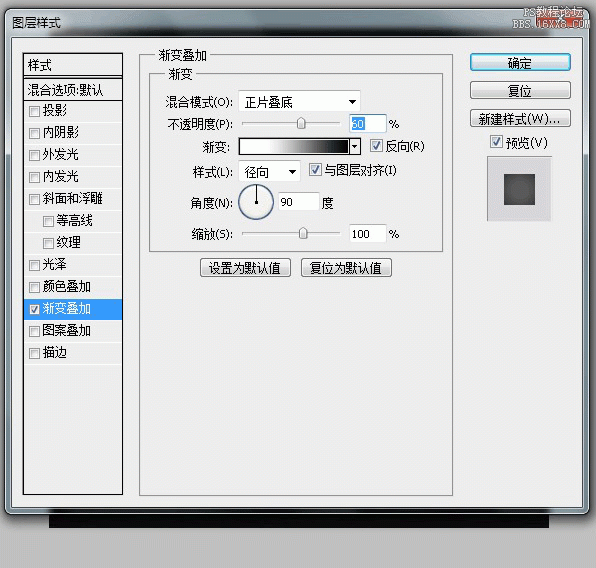The width and height of the screenshot is (596, 568).
Task: Click the 不透明度 opacity slider handle
Action: click(x=301, y=123)
